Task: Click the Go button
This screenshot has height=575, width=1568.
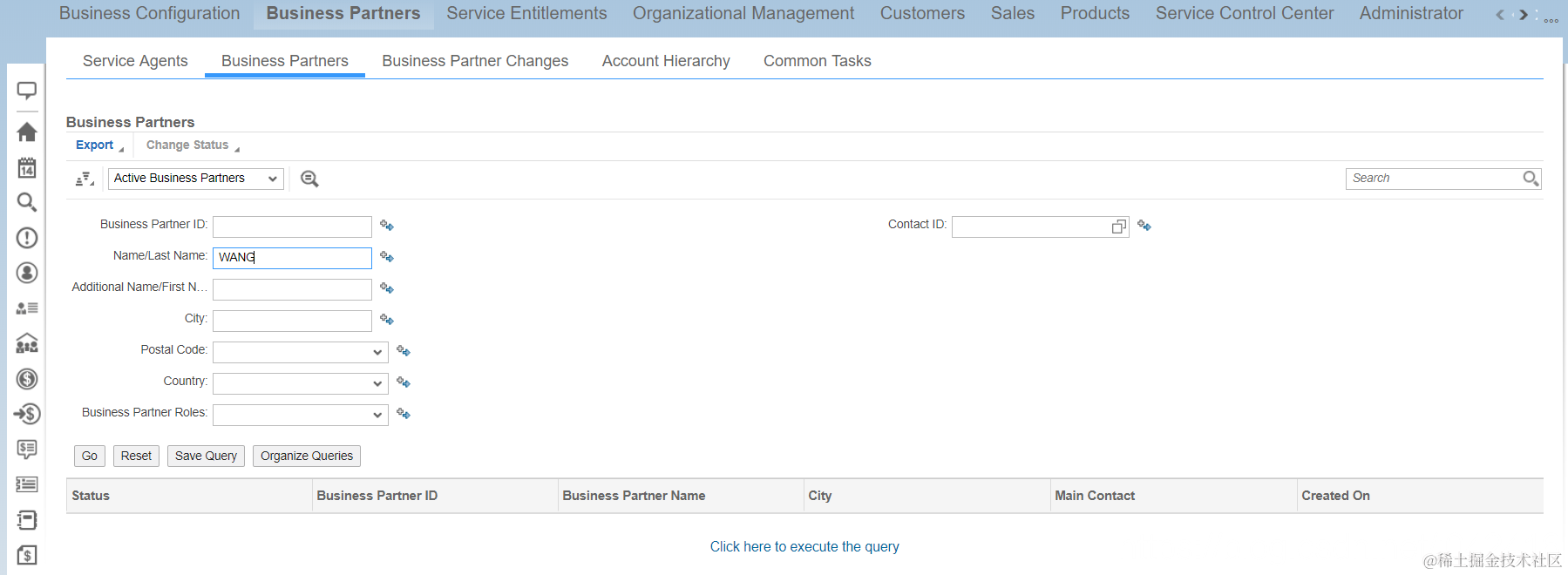Action: click(x=90, y=456)
